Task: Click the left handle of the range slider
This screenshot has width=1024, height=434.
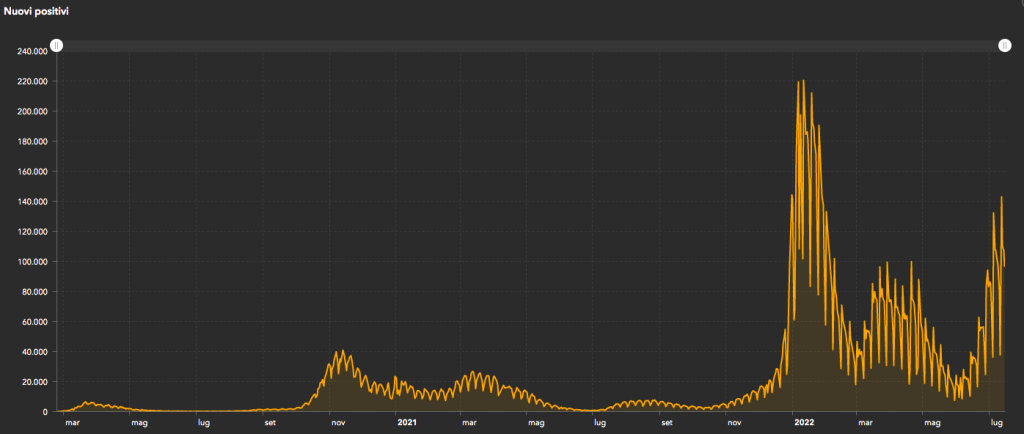Action: pos(57,46)
